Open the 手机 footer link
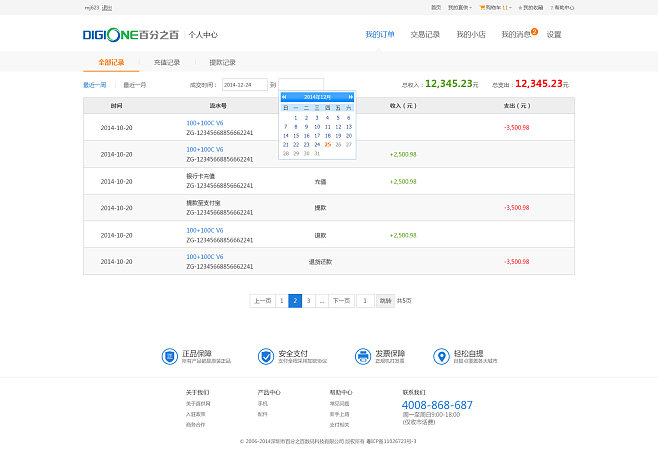The width and height of the screenshot is (658, 461). [x=263, y=404]
